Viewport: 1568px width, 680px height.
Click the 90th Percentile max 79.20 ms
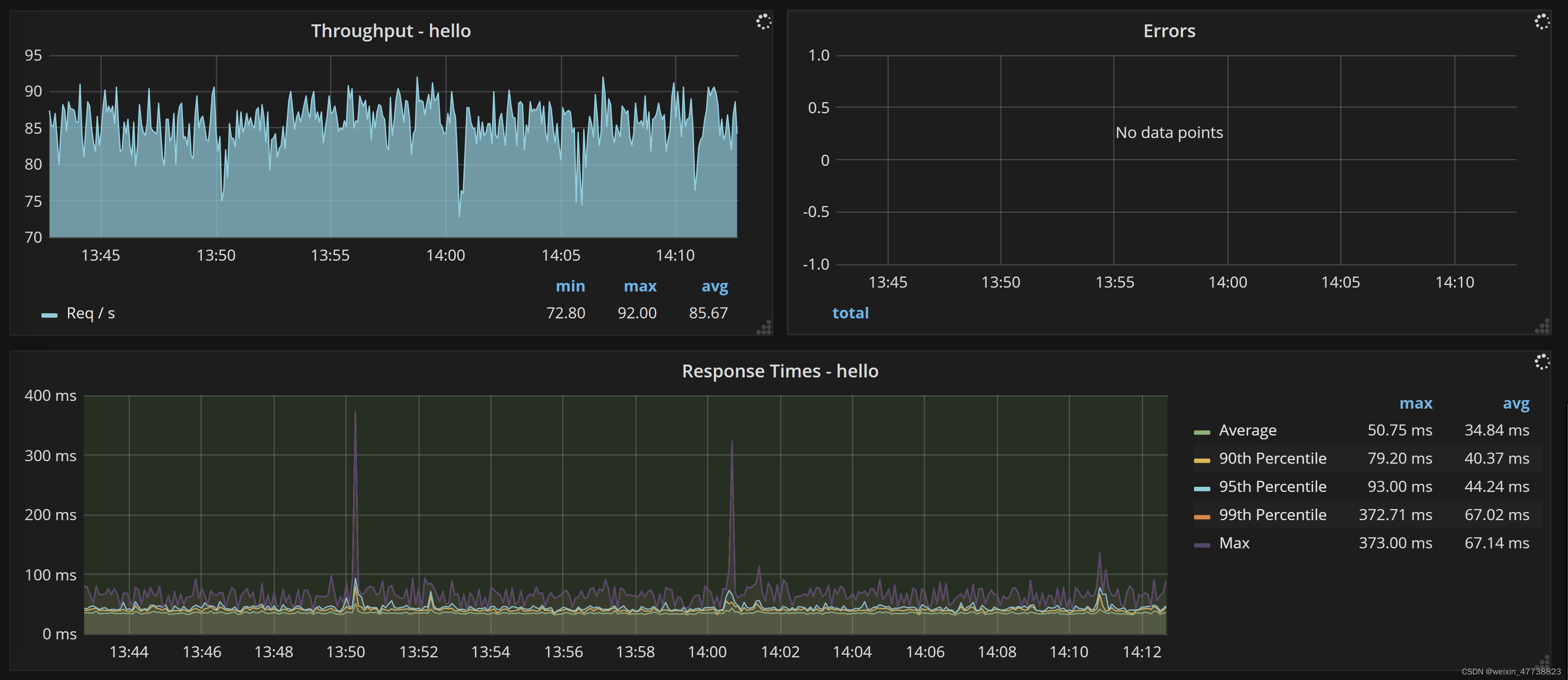[1400, 459]
